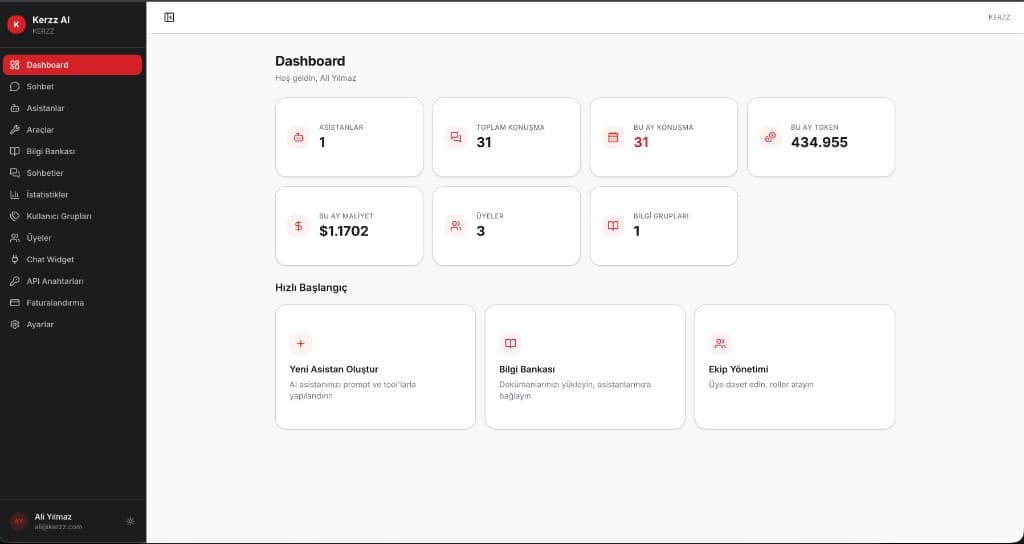Screen dimensions: 1024x544
Task: Click the Bilgi Bankası book icon in sidebar
Action: 15,152
